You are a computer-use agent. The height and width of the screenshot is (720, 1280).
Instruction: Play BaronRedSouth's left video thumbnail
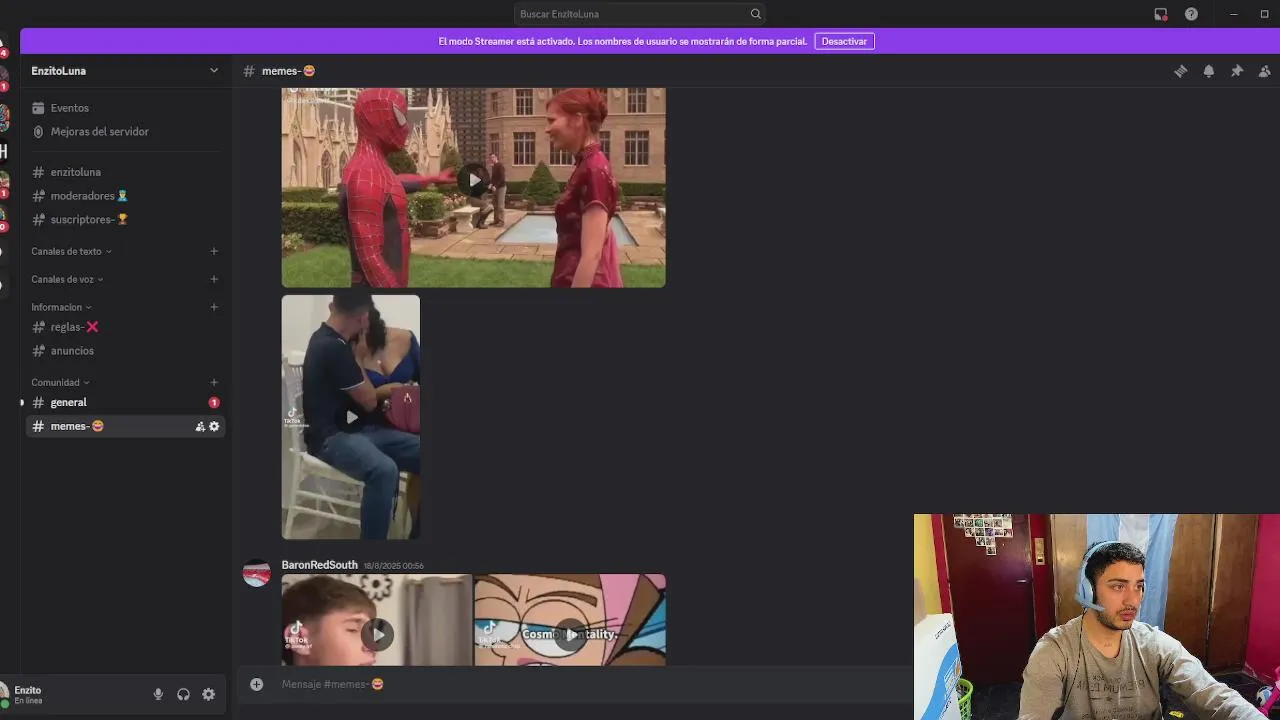click(x=377, y=633)
